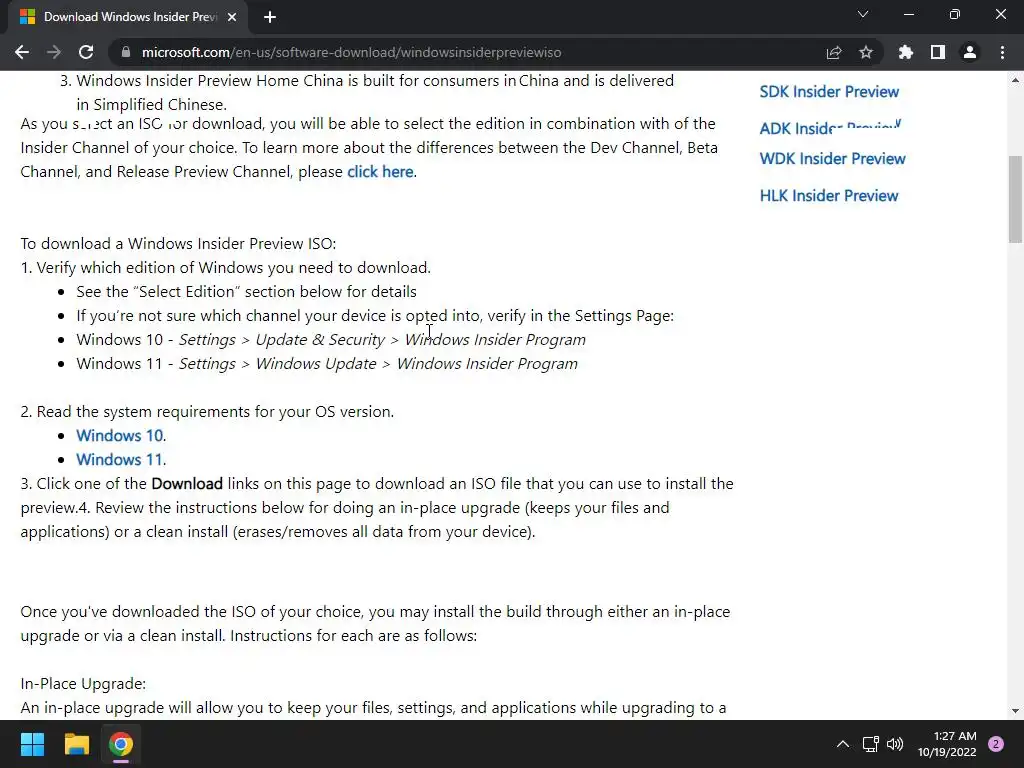The height and width of the screenshot is (768, 1024).
Task: Click the scrollbar up arrow
Action: click(x=1015, y=80)
